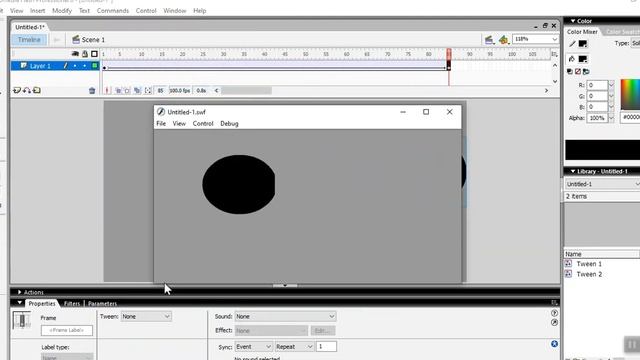This screenshot has width=640, height=360.
Task: Select the stroke color pencil icon
Action: tap(572, 44)
